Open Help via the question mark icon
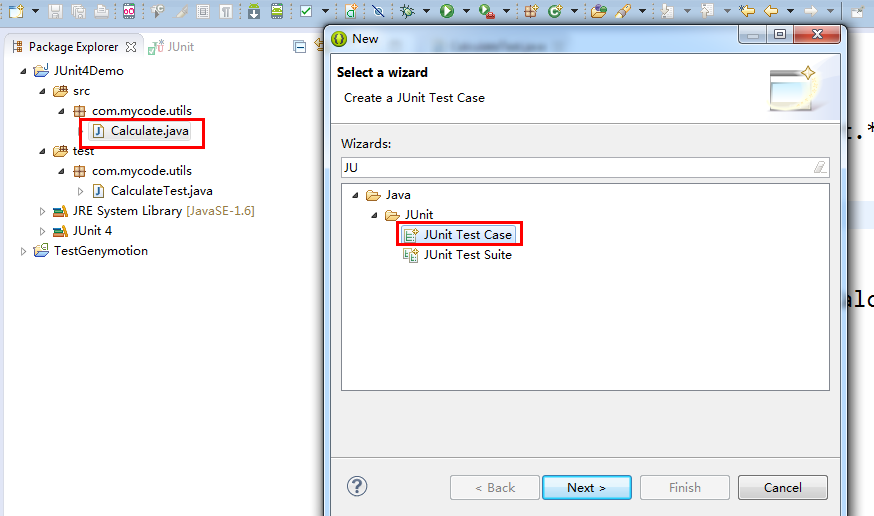This screenshot has height=516, width=874. pyautogui.click(x=357, y=486)
